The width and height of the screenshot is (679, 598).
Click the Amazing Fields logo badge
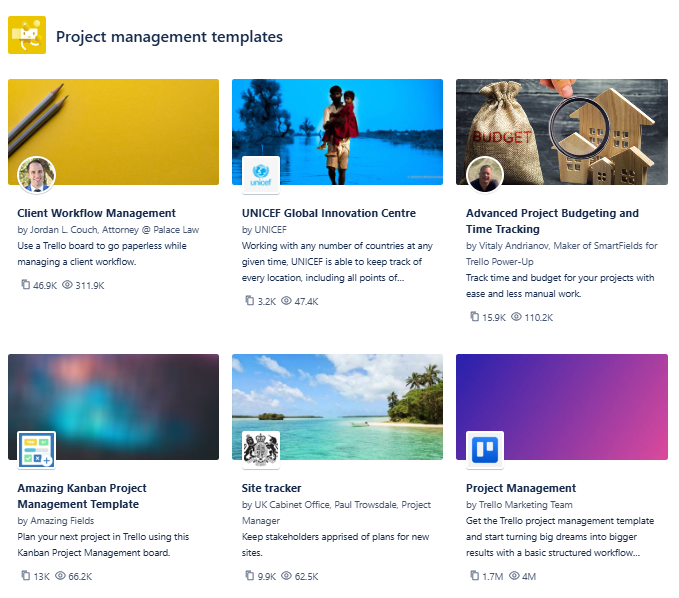[36, 450]
